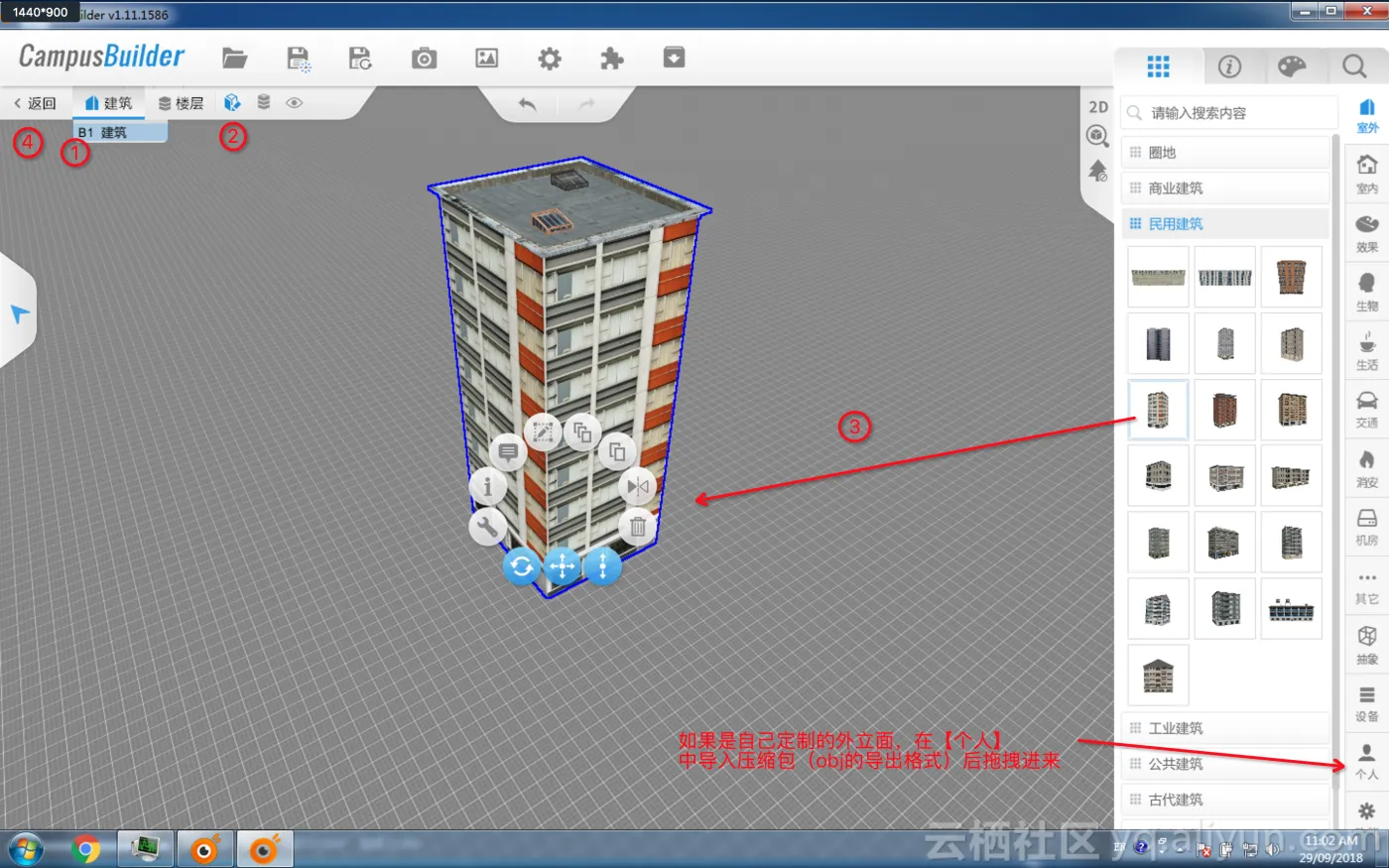Click the blue cube facade icon

tap(232, 102)
